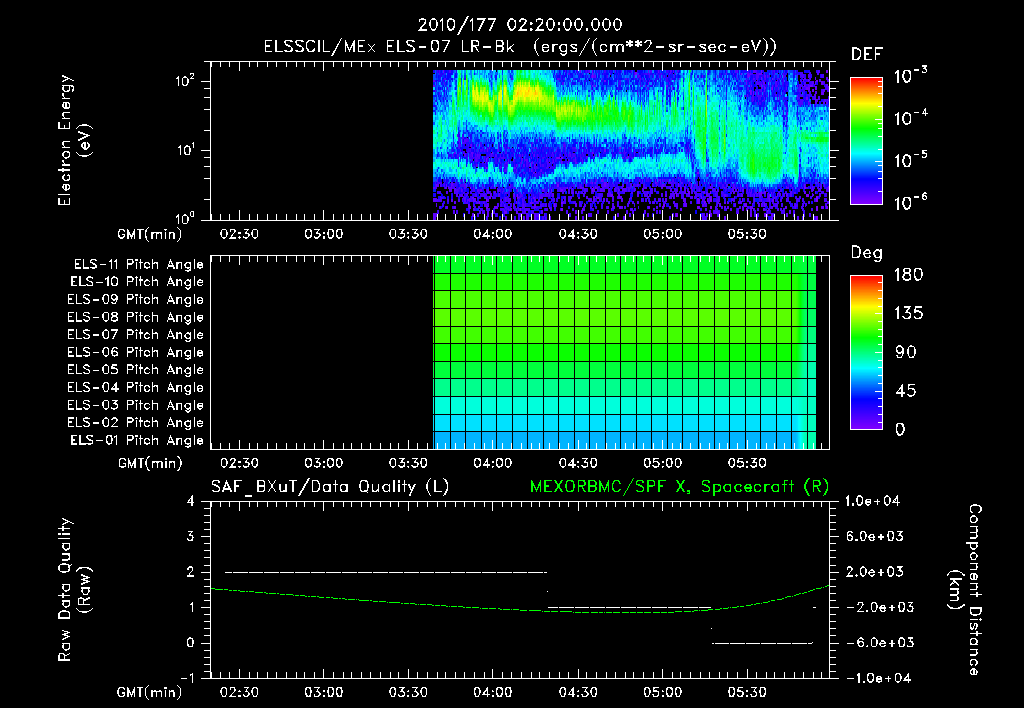
Task: Click the DEF rainbow color bar
Action: pos(866,141)
